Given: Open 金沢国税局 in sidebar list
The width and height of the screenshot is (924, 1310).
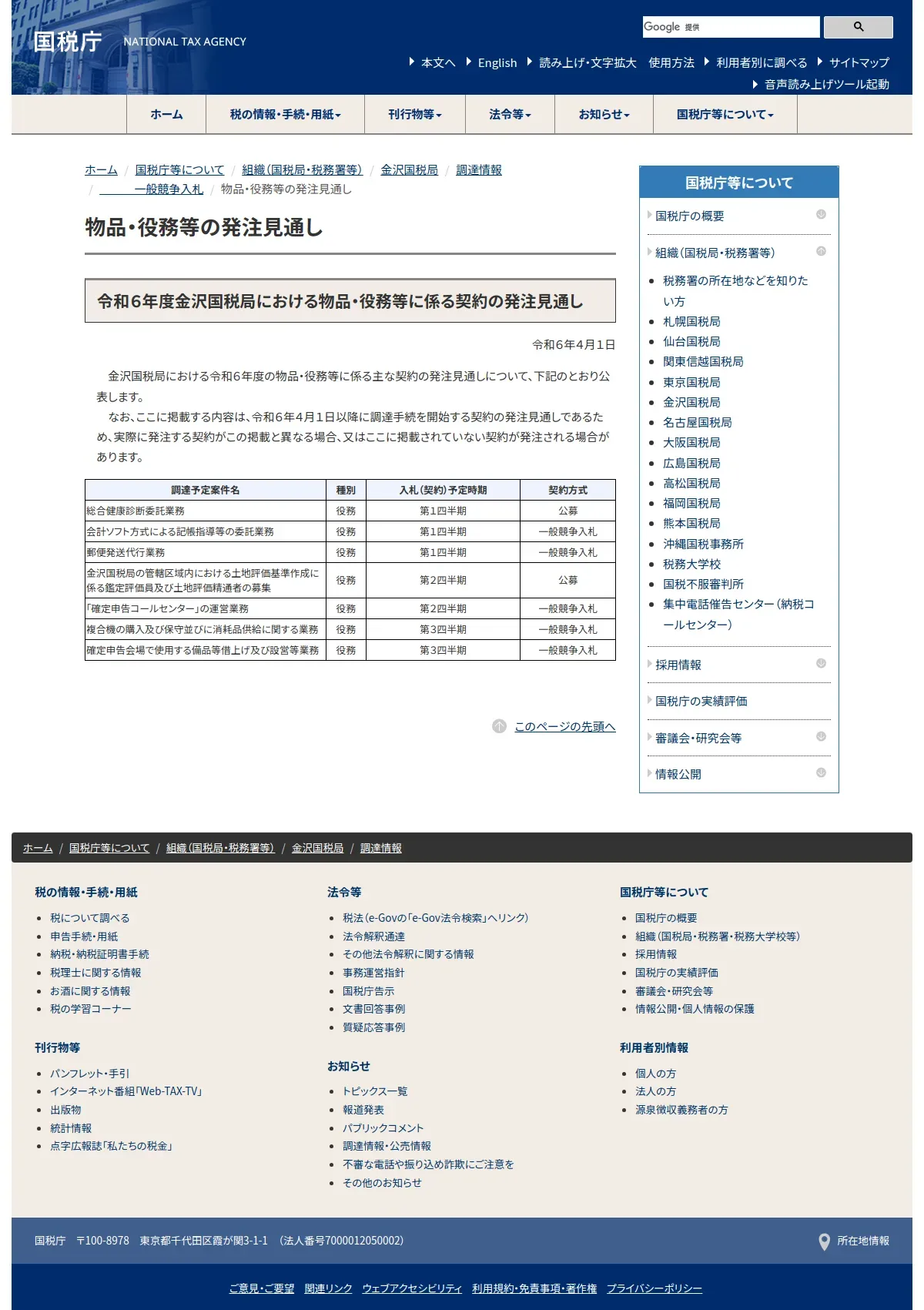Looking at the screenshot, I should coord(691,402).
